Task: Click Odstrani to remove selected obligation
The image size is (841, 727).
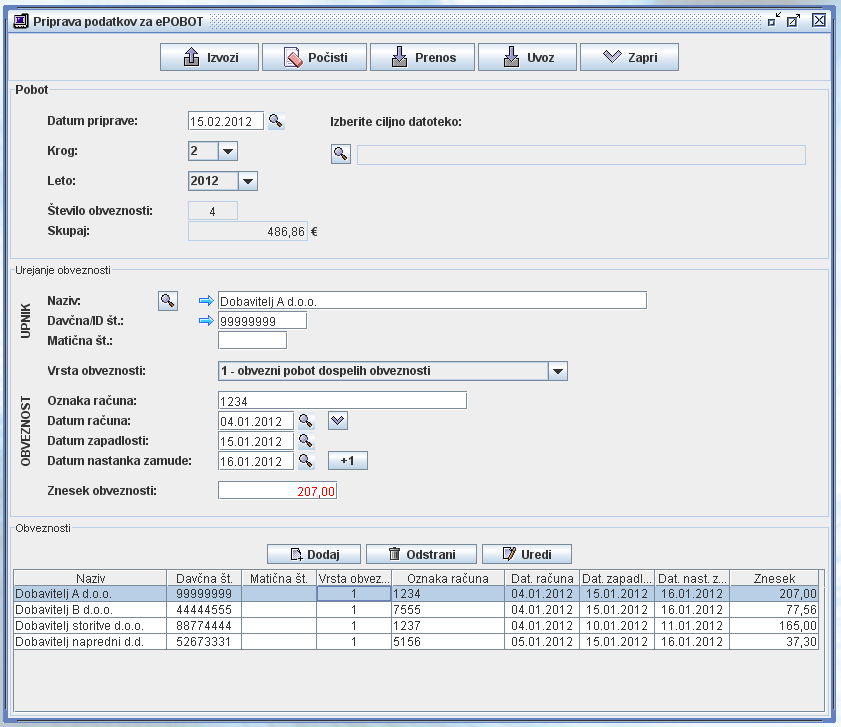Action: tap(421, 554)
